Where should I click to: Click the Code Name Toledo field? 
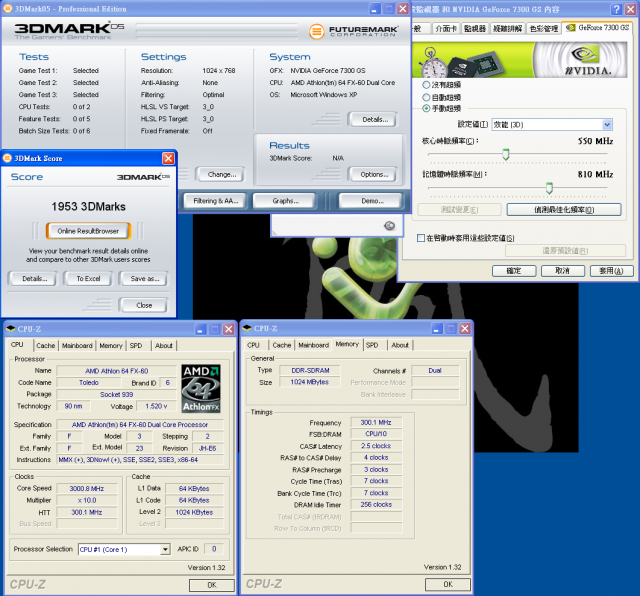[89, 383]
